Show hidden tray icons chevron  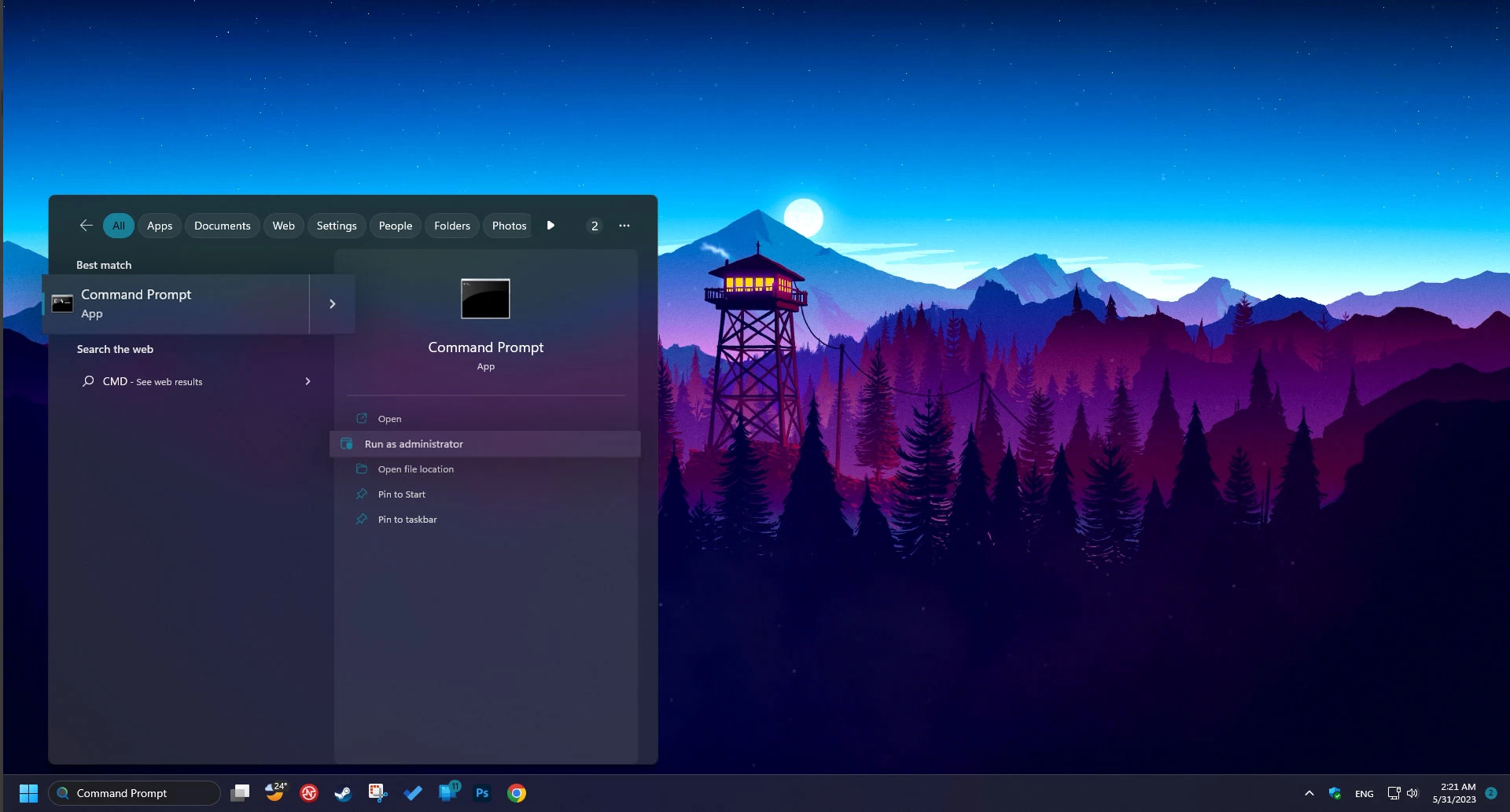click(1309, 793)
